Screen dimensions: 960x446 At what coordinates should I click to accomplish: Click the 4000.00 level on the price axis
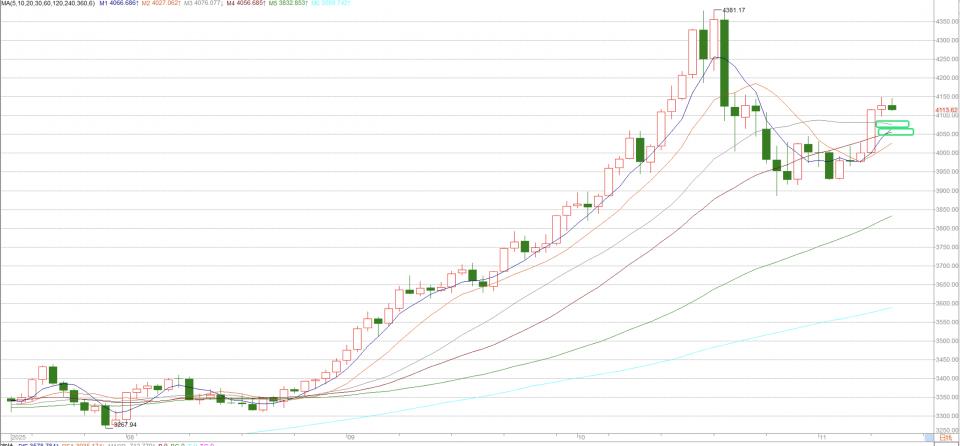pyautogui.click(x=946, y=153)
